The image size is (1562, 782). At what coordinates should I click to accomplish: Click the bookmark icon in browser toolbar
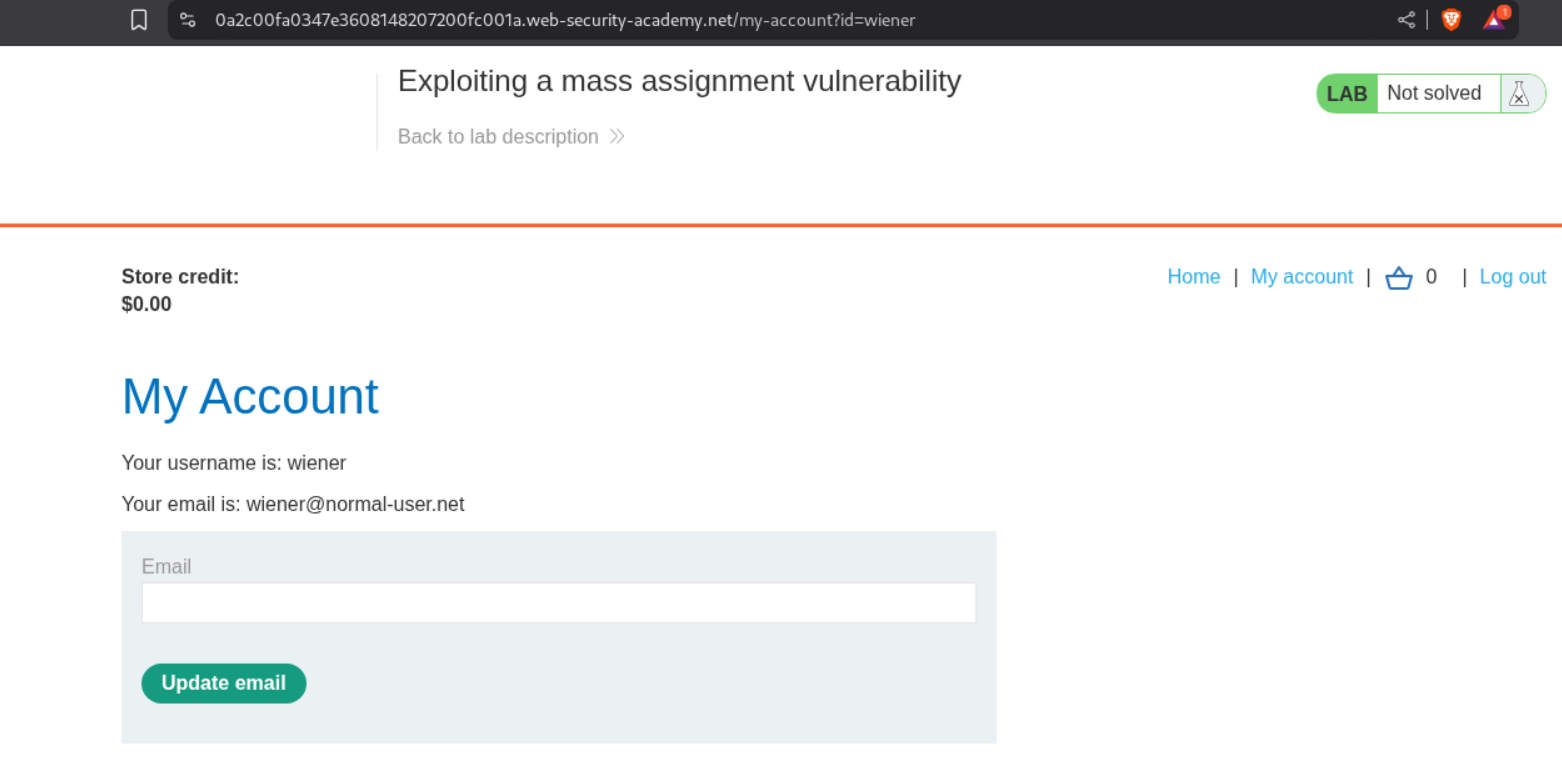click(139, 20)
